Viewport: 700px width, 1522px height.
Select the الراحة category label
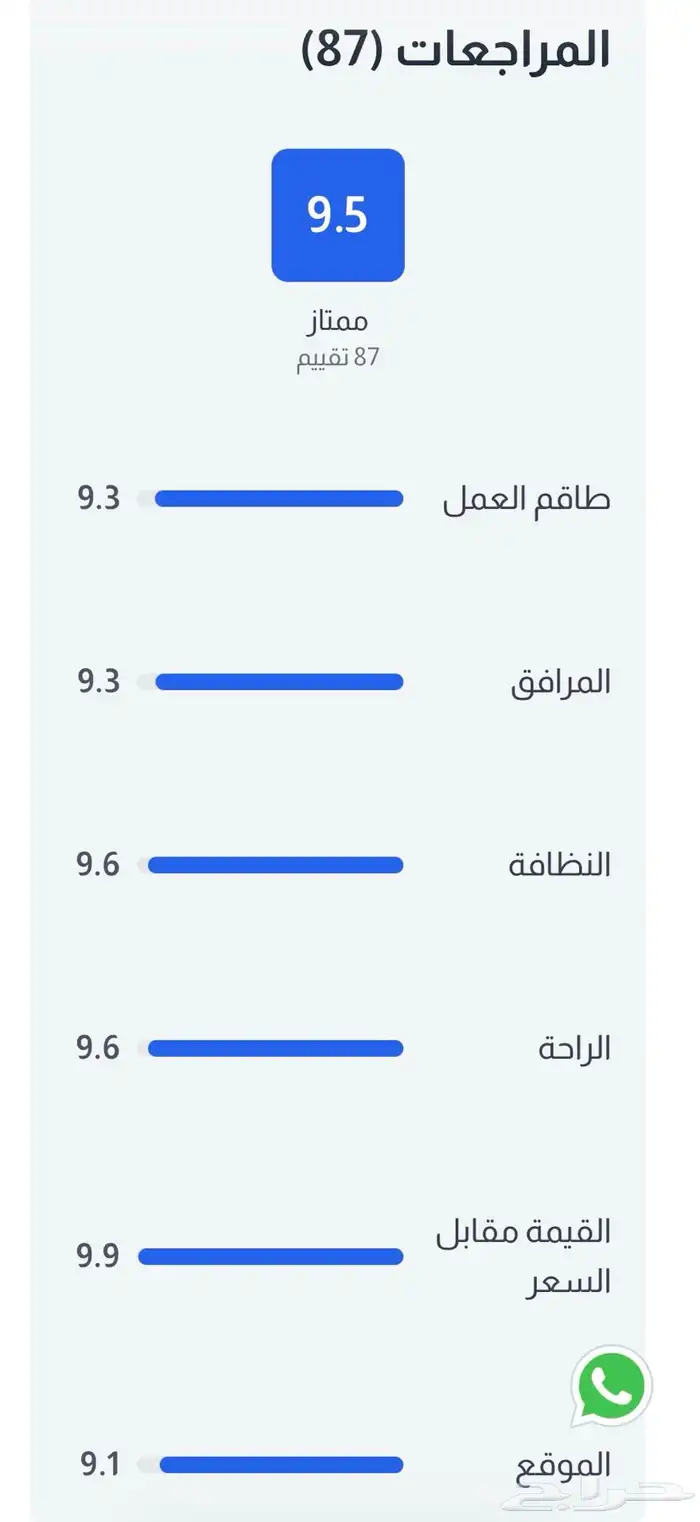click(574, 1048)
